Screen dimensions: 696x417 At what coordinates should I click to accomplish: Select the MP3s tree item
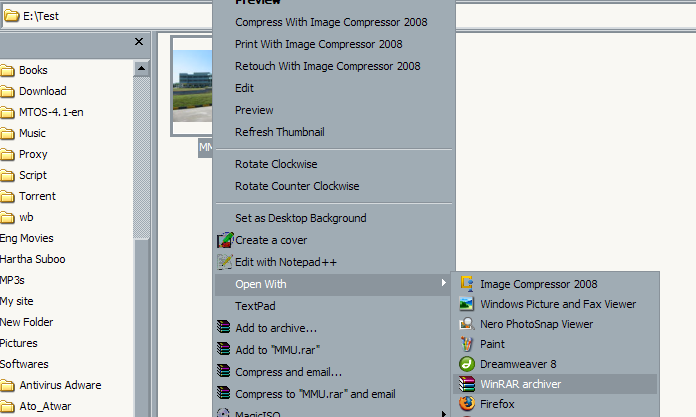pyautogui.click(x=12, y=280)
